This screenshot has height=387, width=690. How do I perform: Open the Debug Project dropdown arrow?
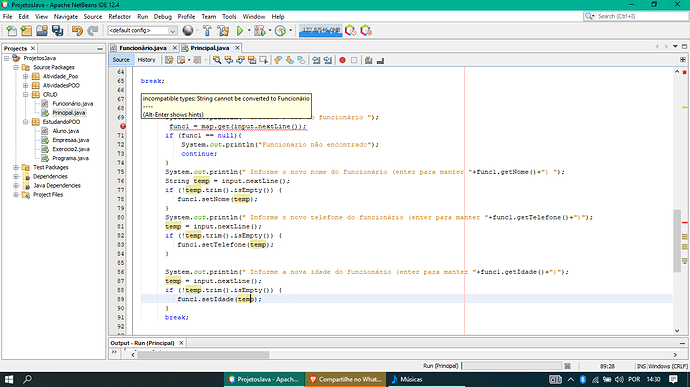pos(269,31)
